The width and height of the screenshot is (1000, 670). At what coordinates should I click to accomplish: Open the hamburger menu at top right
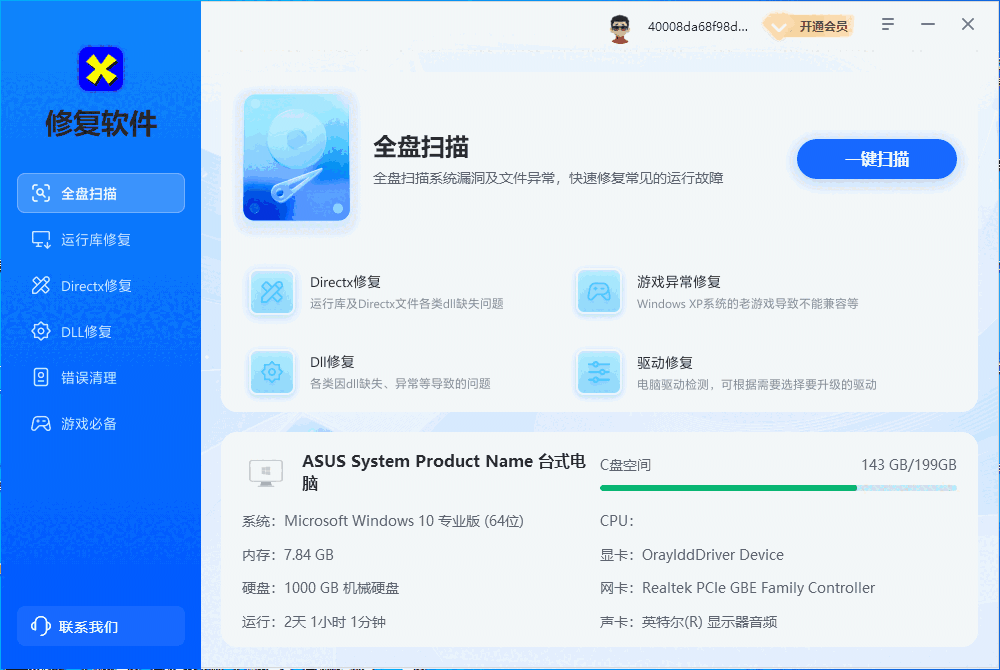pyautogui.click(x=887, y=23)
